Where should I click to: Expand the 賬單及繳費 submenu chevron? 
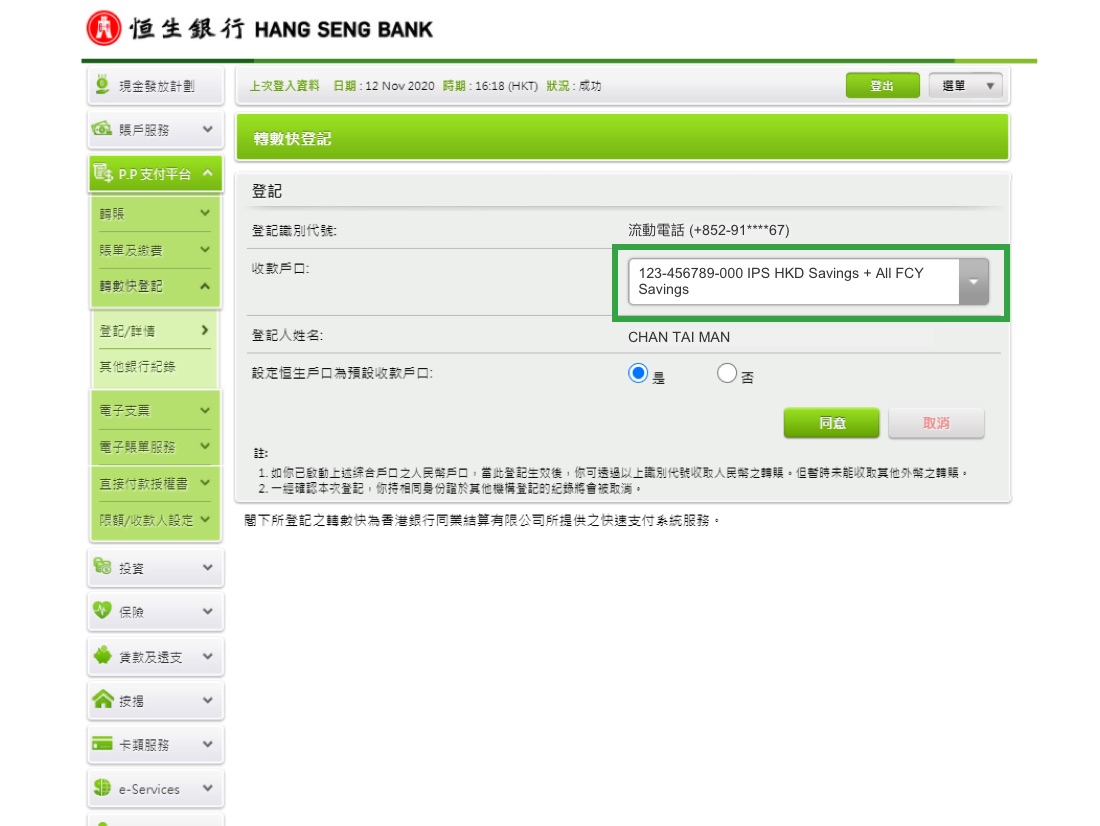point(205,249)
